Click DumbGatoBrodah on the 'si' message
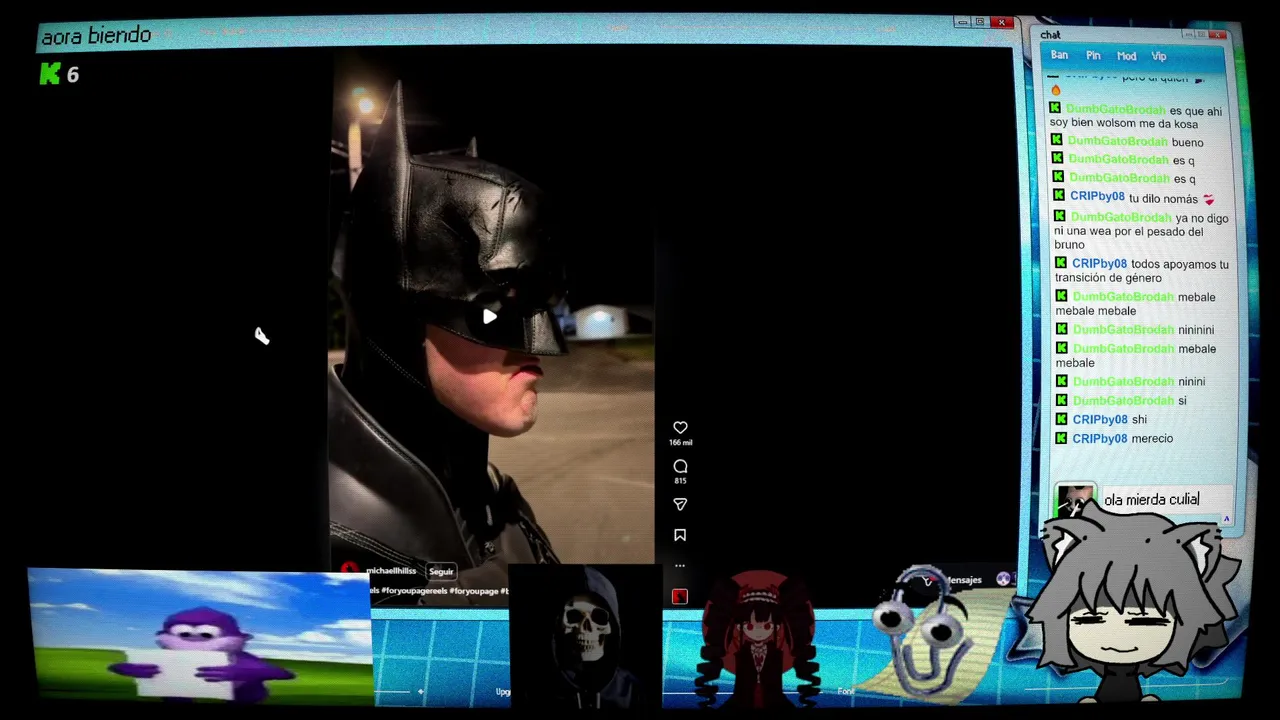 click(x=1123, y=401)
